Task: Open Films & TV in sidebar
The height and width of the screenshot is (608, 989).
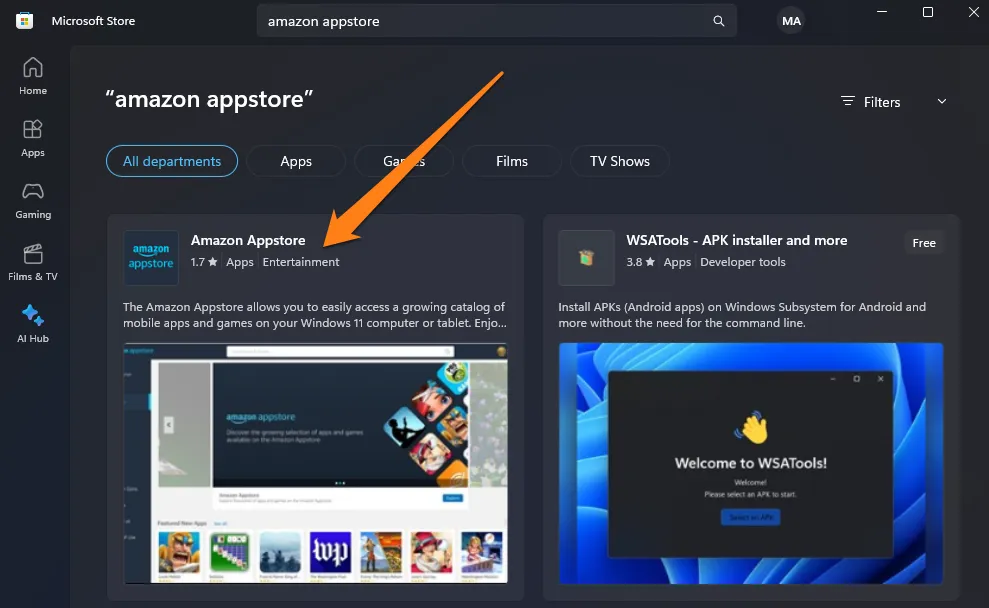Action: pyautogui.click(x=33, y=262)
